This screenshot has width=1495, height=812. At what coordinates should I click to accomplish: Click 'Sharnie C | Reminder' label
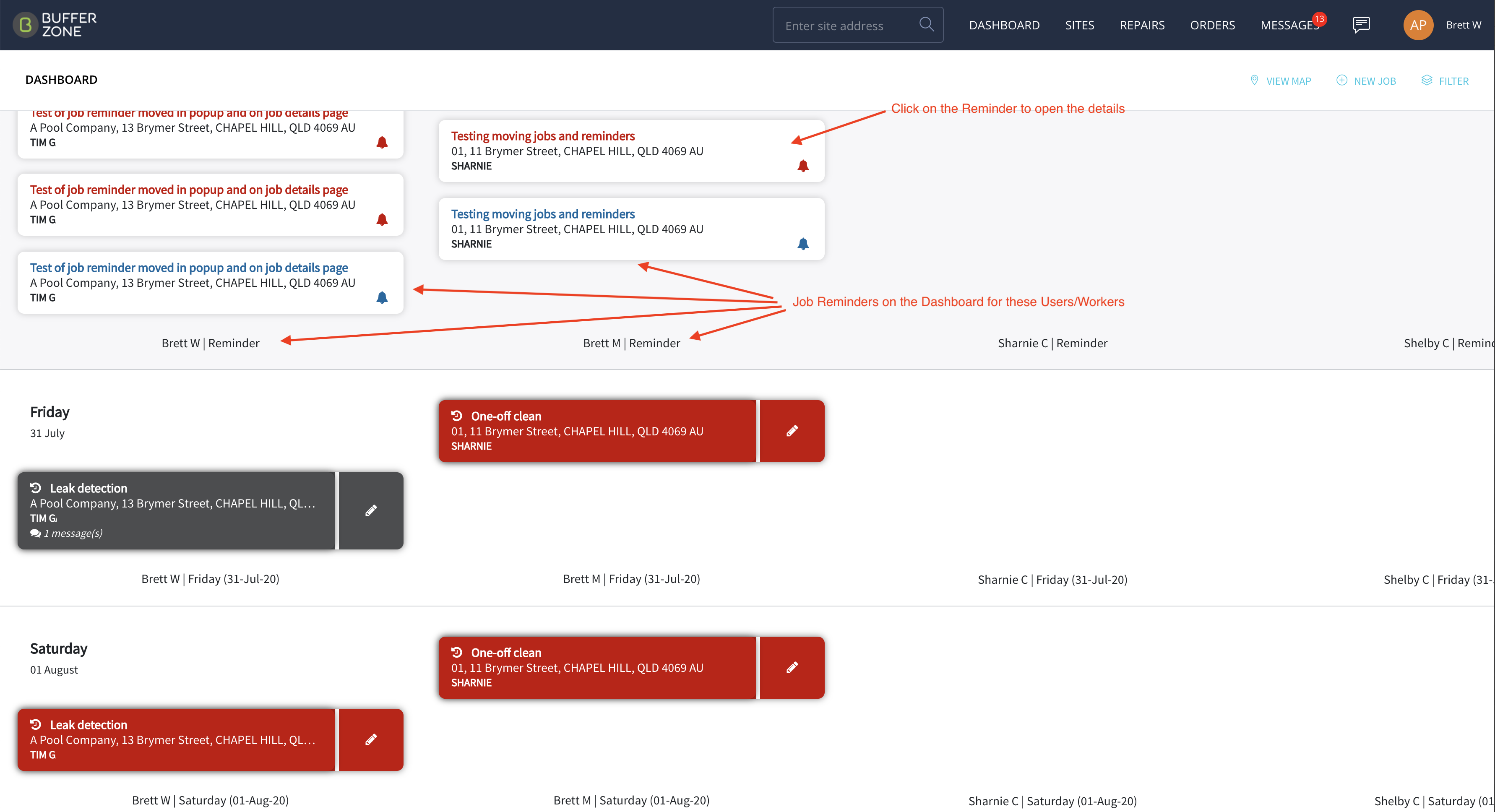coord(1052,343)
